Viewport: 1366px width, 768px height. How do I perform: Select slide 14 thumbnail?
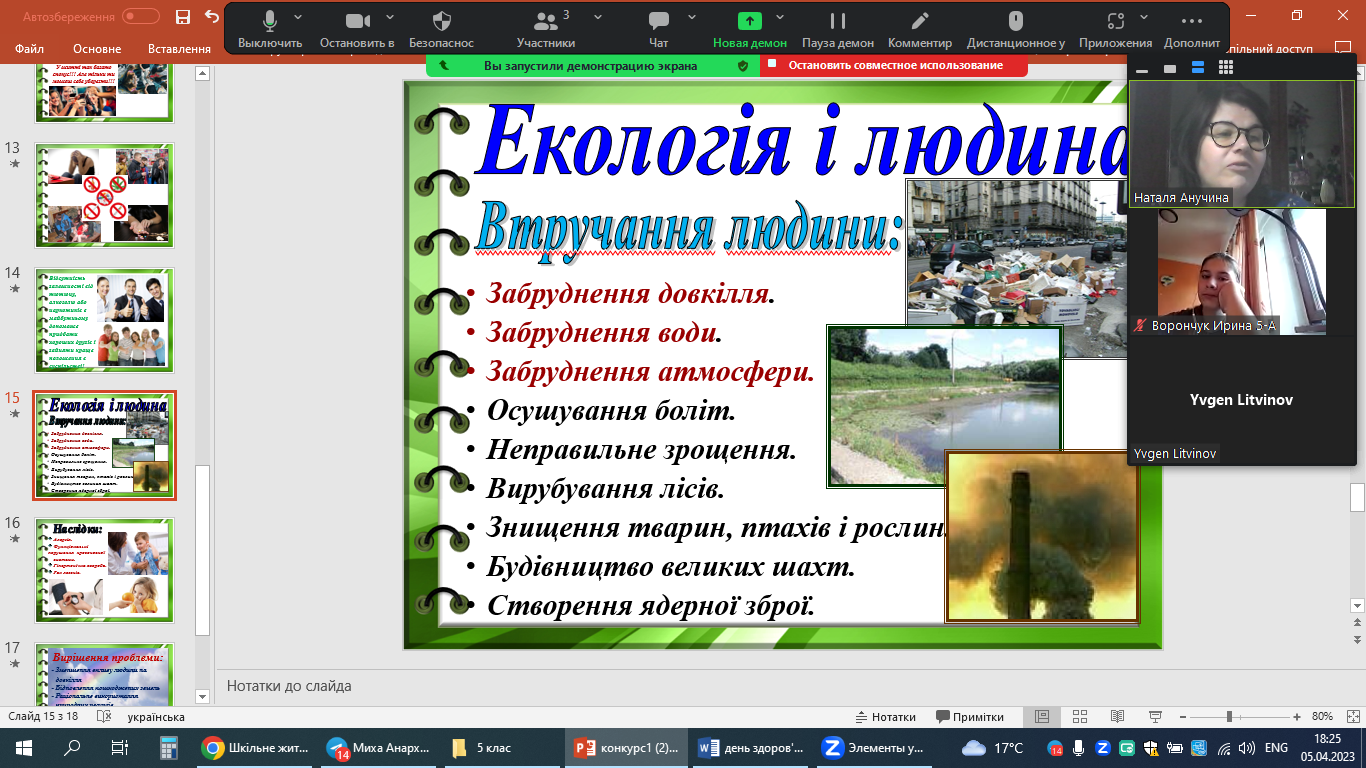[x=105, y=320]
